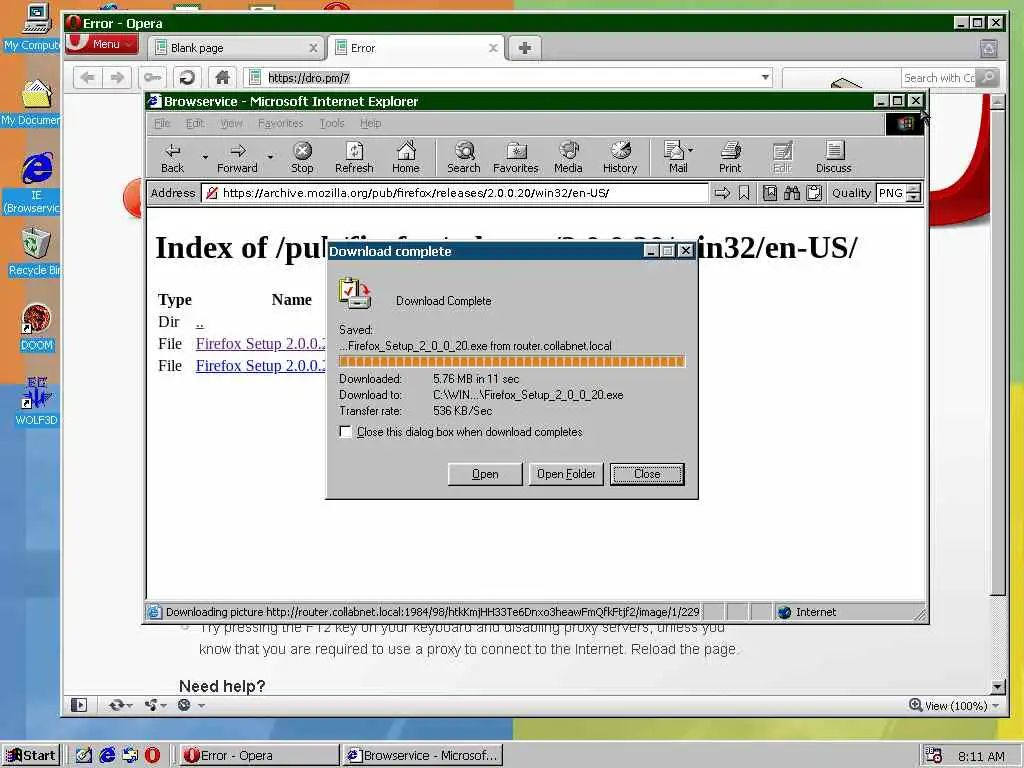Expand the Mail button dropdown arrow

691,150
